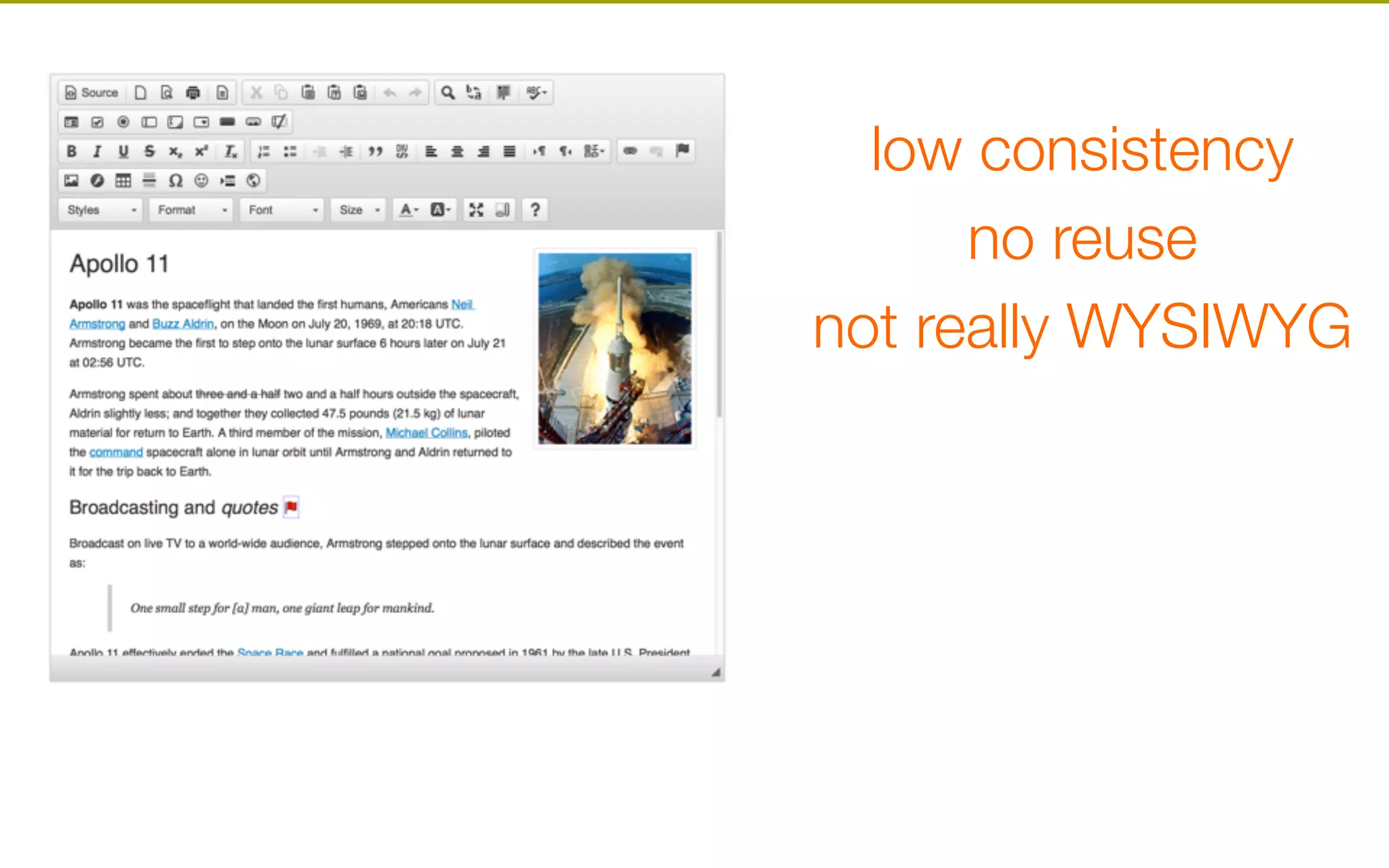This screenshot has height=868, width=1389.
Task: Open the Text Color picker
Action: pos(408,210)
